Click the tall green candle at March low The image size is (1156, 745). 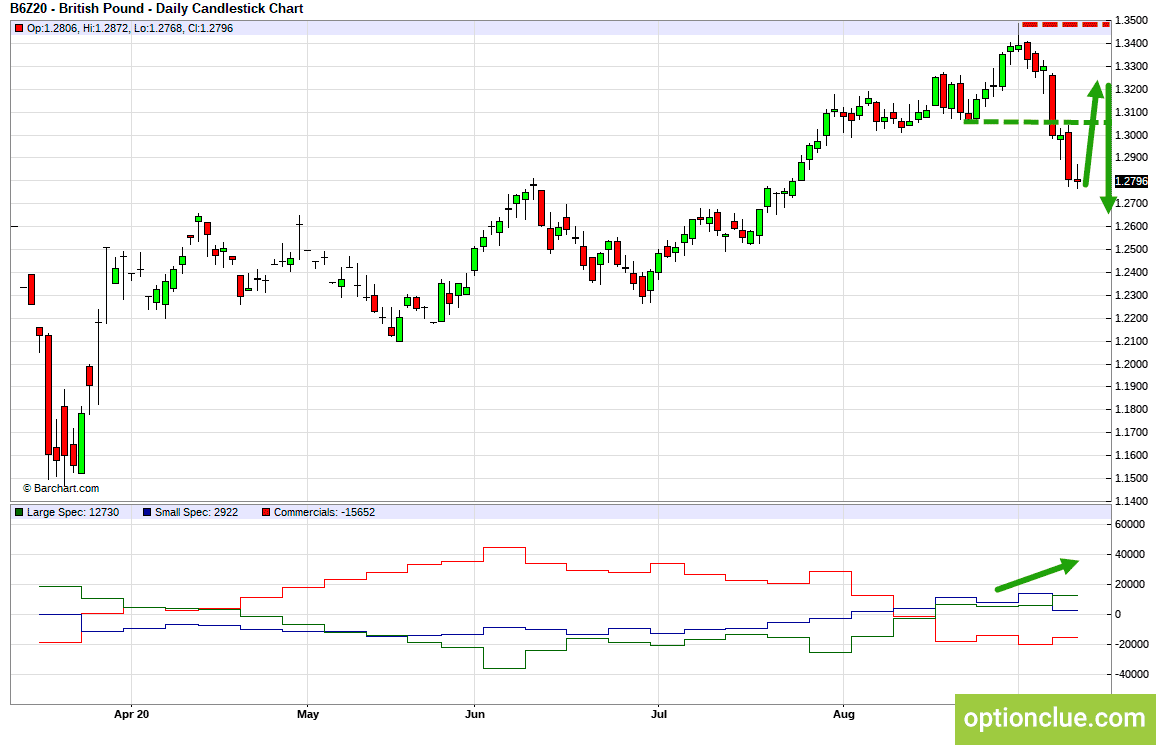click(x=81, y=442)
